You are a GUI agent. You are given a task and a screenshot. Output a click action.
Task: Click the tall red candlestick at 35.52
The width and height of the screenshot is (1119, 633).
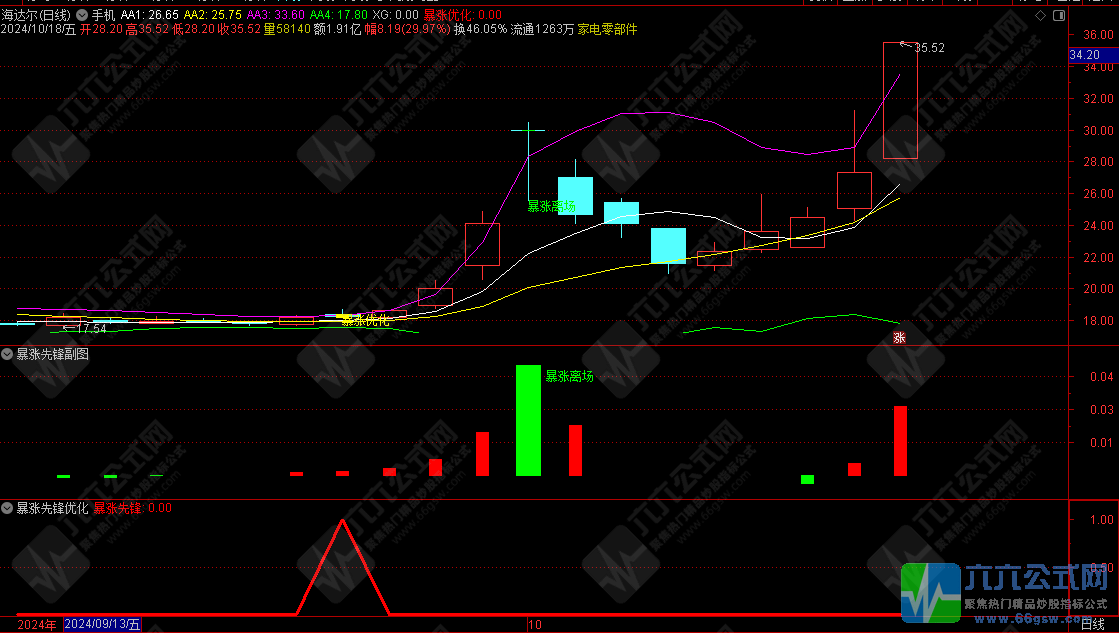point(900,100)
